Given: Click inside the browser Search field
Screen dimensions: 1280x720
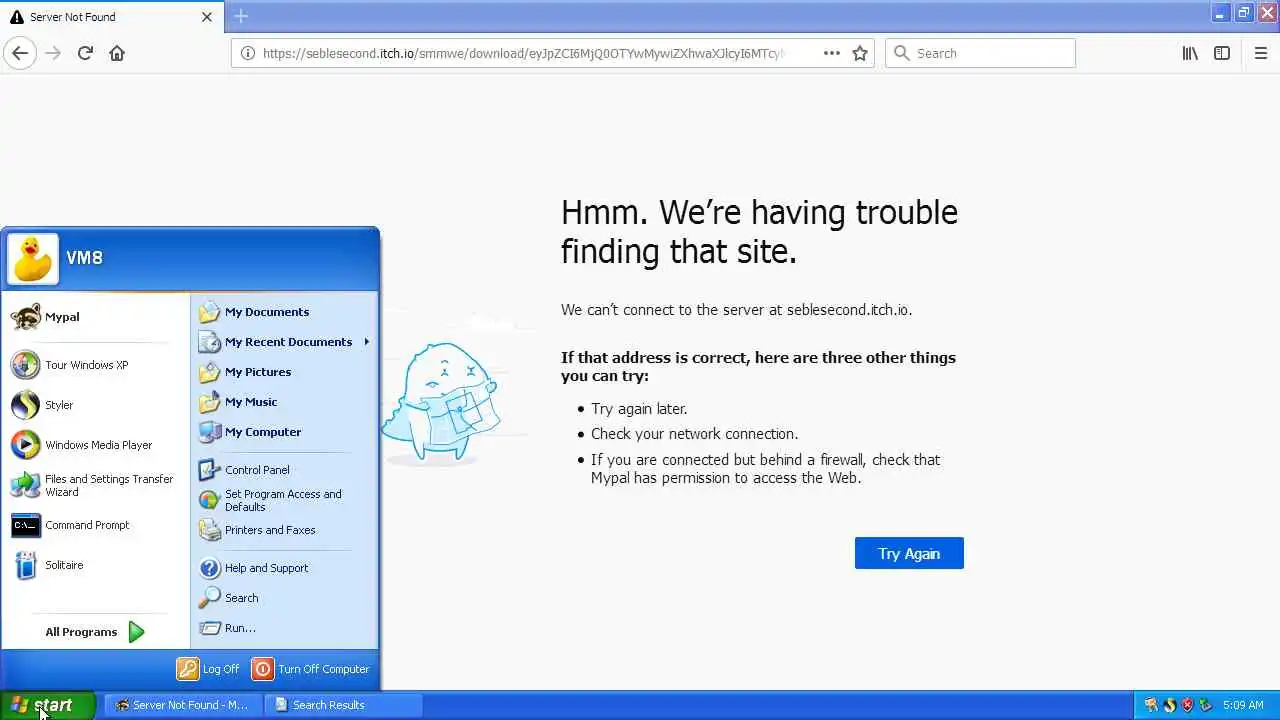Looking at the screenshot, I should 980,53.
